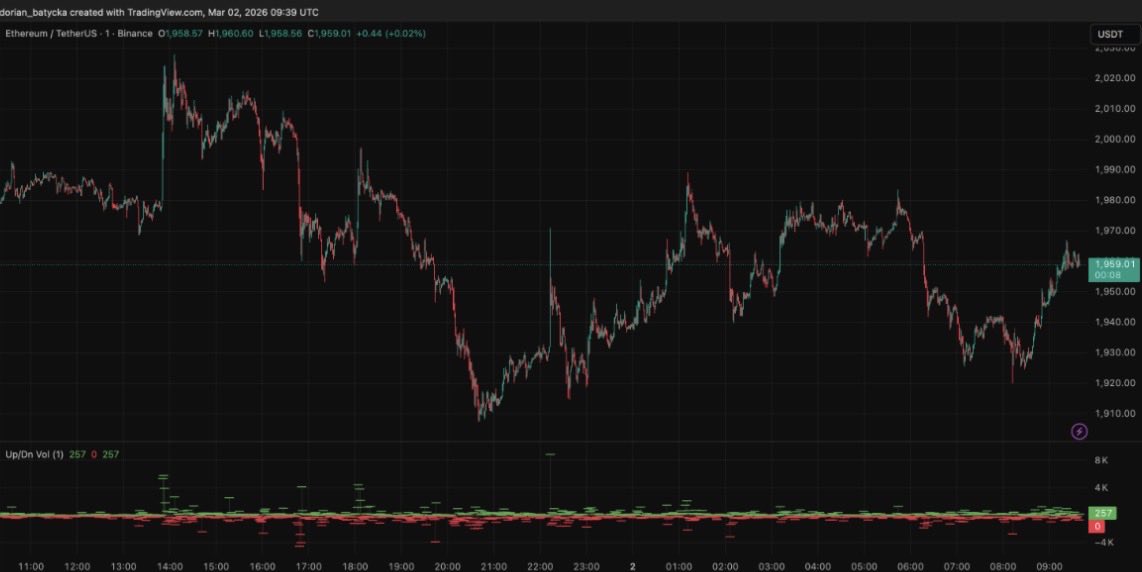This screenshot has height=572, width=1142.
Task: Click the day 2 date marker on time axis
Action: [x=632, y=566]
